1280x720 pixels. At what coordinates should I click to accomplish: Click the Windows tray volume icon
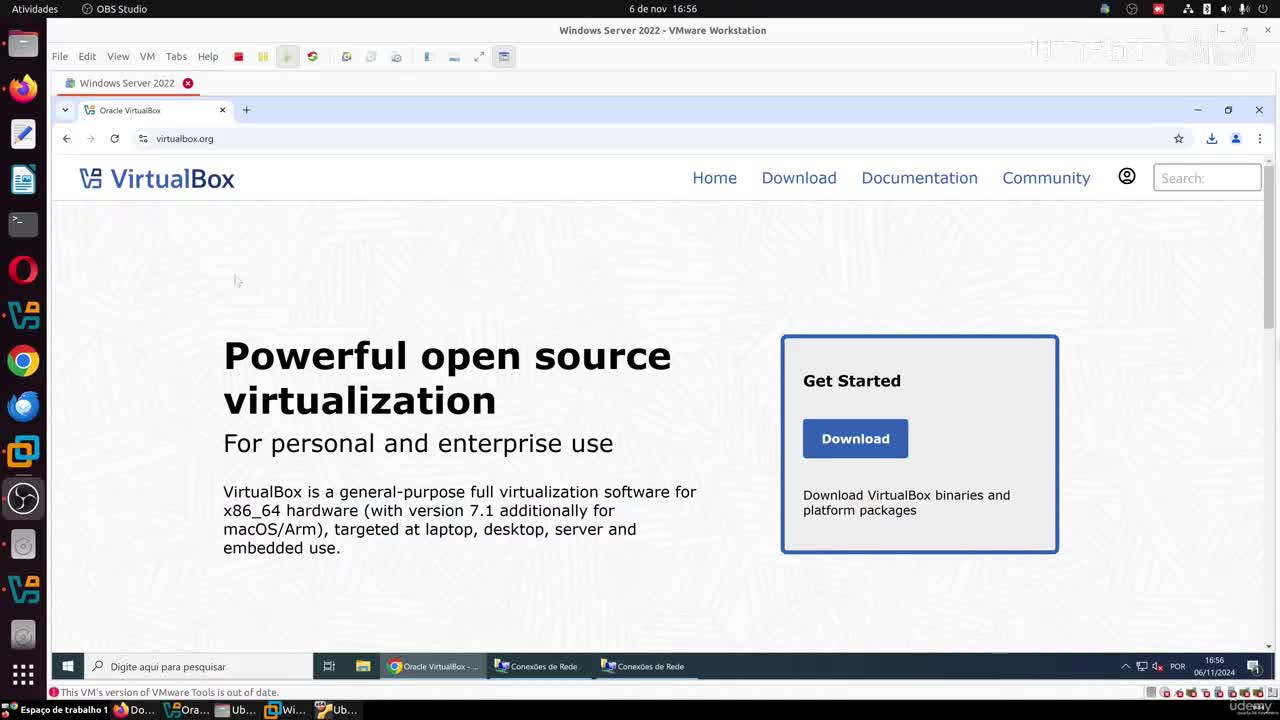1157,666
